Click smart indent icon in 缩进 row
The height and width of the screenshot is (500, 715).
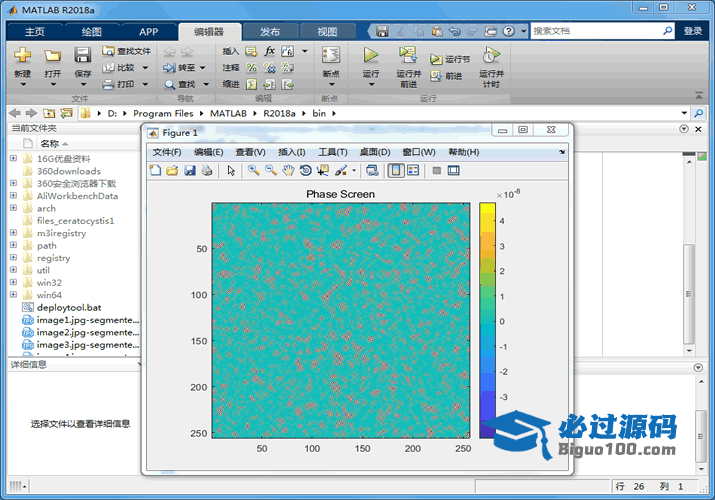click(251, 84)
